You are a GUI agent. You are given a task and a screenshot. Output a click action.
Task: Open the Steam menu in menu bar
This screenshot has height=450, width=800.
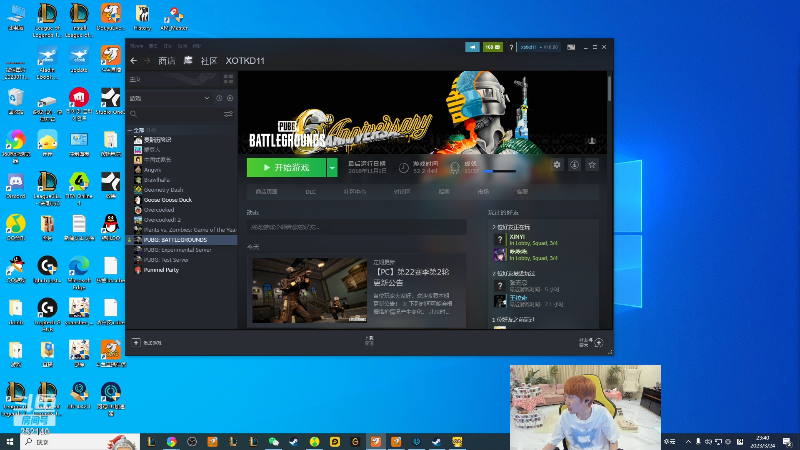click(136, 46)
